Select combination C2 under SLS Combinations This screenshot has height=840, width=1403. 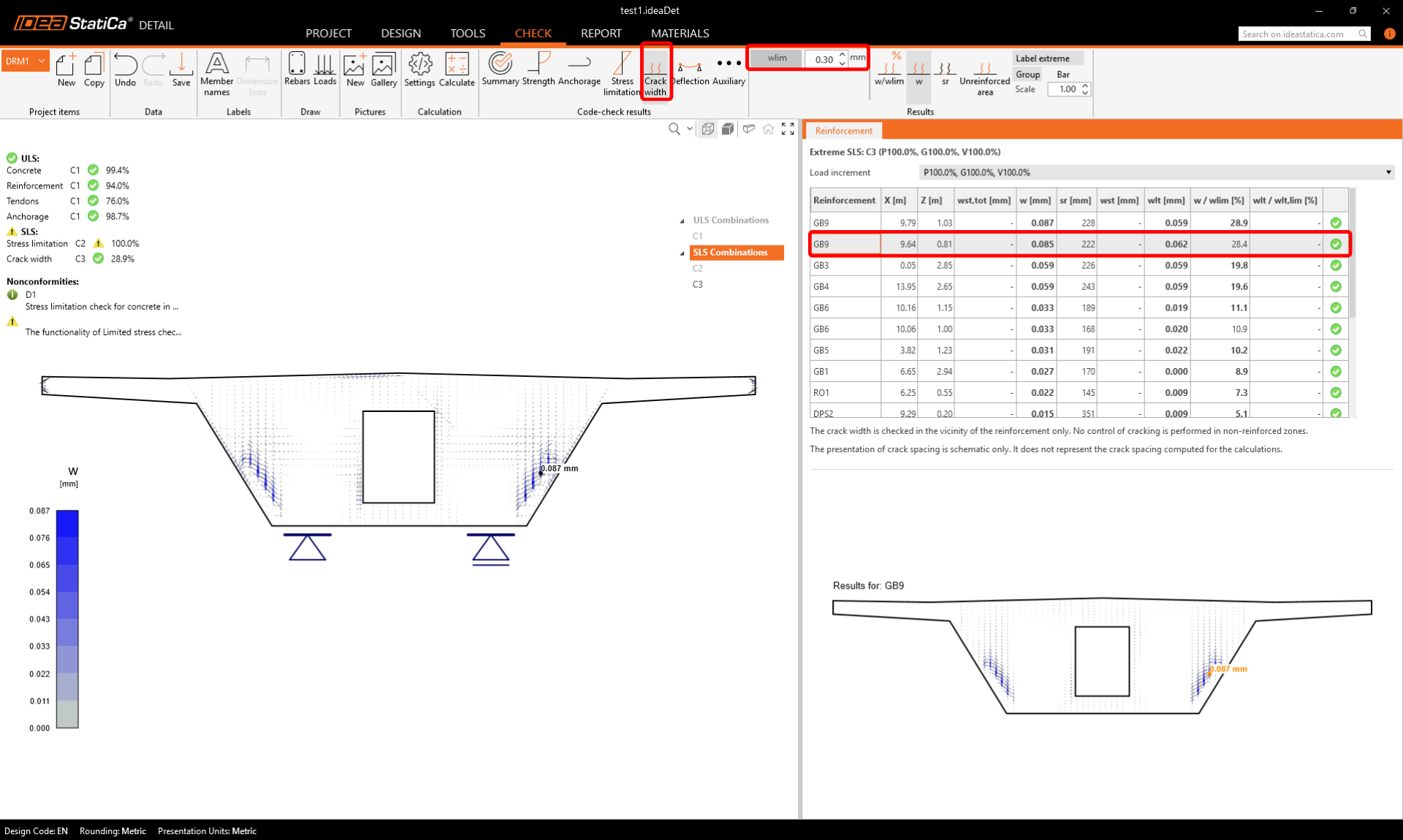pyautogui.click(x=697, y=268)
